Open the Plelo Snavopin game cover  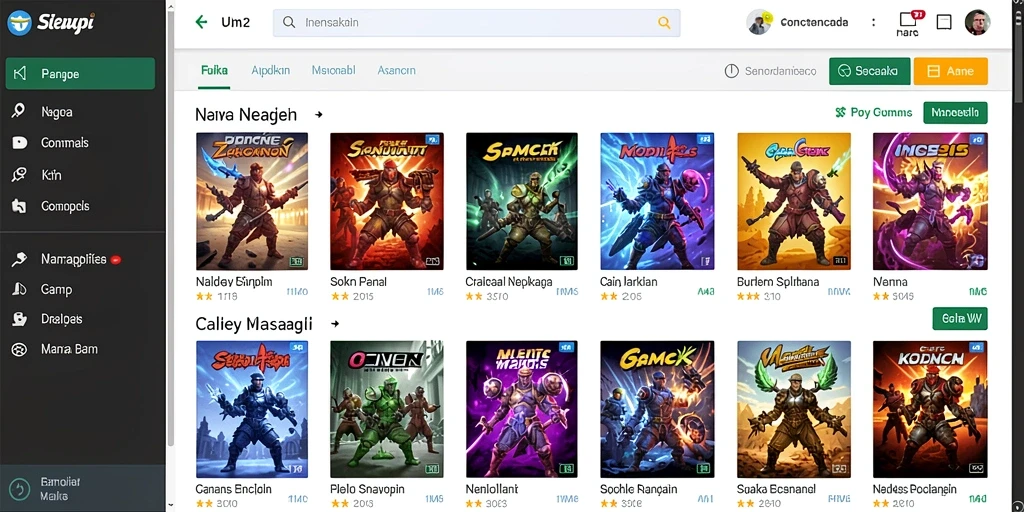pos(387,409)
